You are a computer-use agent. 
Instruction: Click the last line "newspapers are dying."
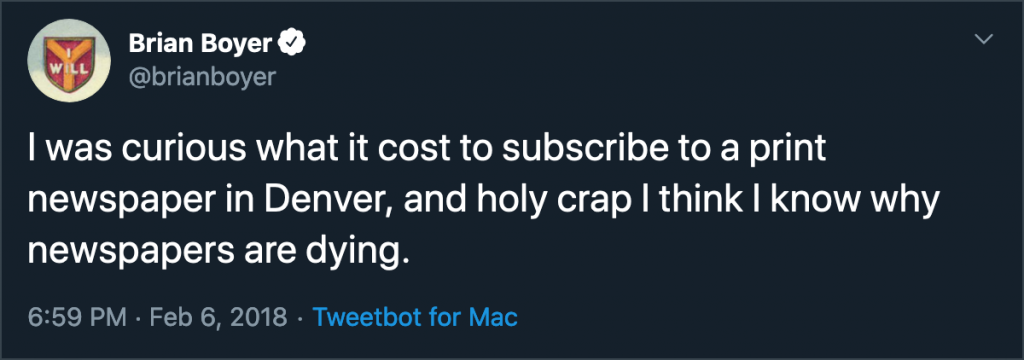221,248
